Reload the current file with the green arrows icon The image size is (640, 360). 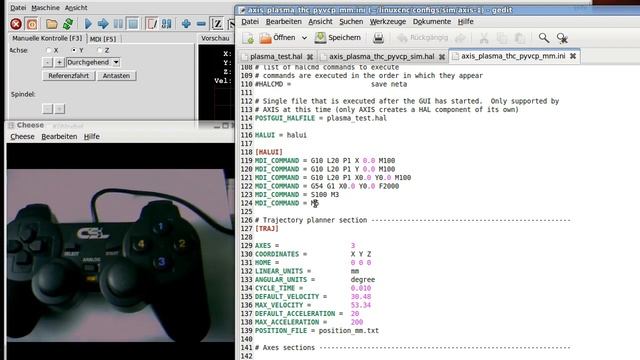pyautogui.click(x=68, y=24)
